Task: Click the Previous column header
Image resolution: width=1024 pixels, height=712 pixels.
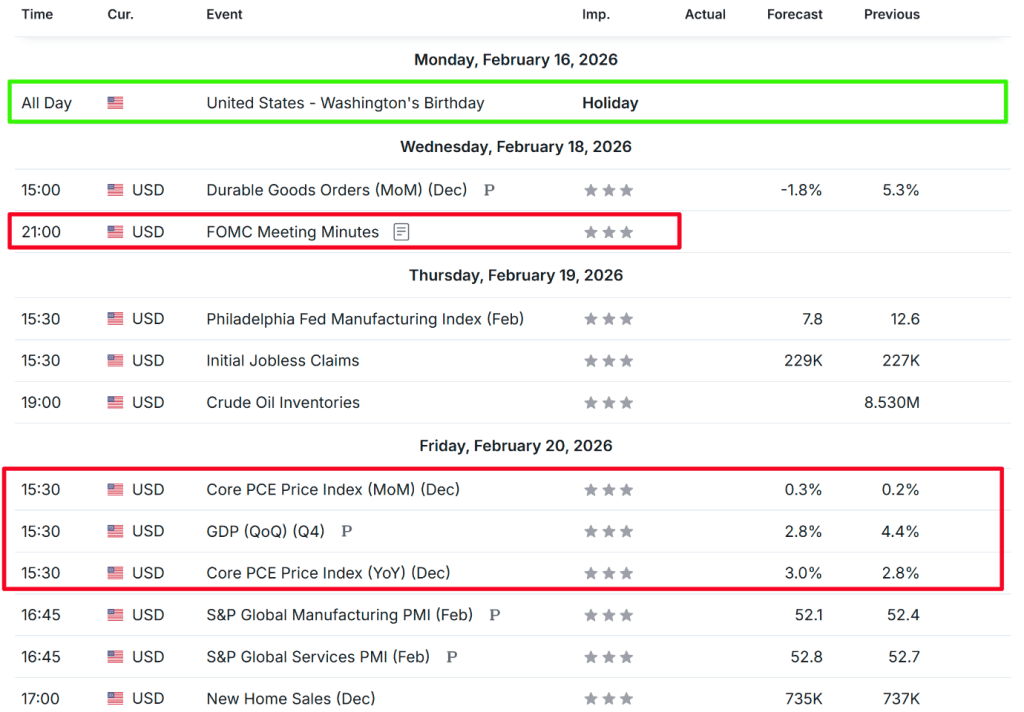Action: (891, 15)
